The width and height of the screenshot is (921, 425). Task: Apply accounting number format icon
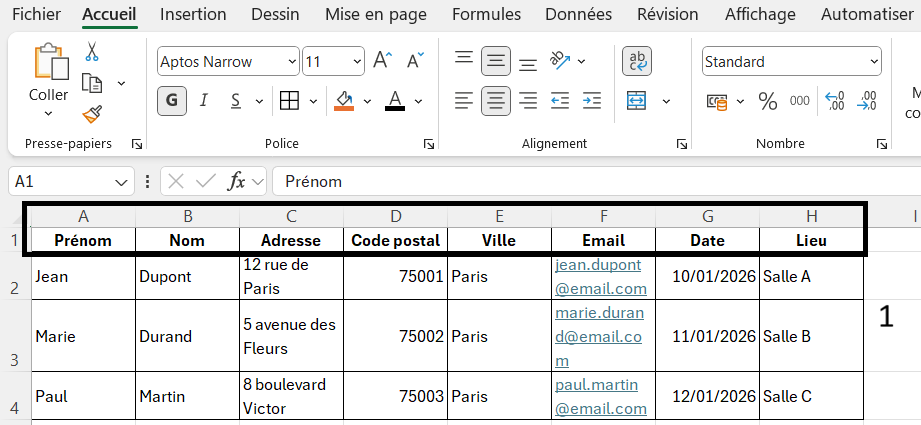coord(717,102)
